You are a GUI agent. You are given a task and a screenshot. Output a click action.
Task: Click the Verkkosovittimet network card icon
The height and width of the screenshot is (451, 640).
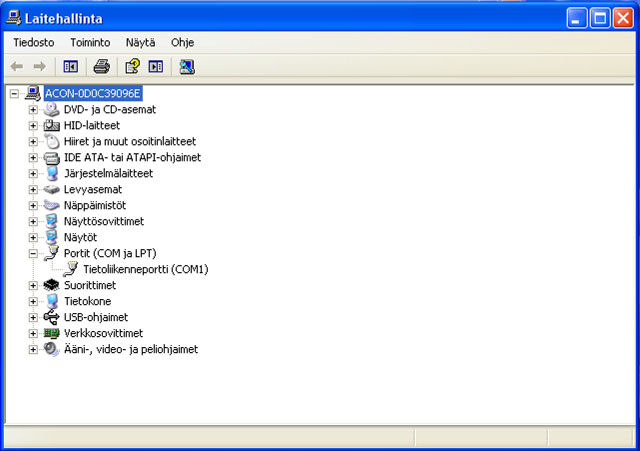click(51, 333)
